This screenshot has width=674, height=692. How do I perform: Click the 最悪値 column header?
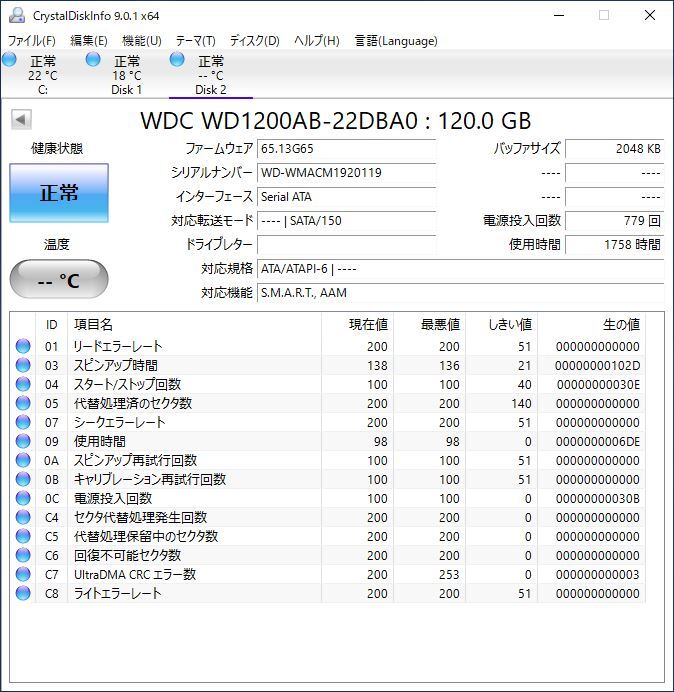[429, 325]
